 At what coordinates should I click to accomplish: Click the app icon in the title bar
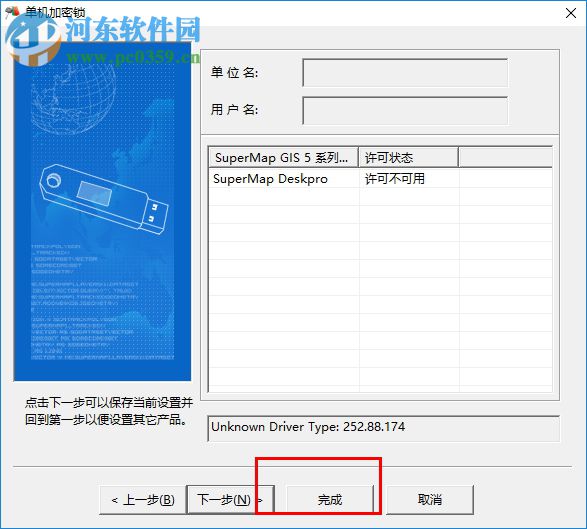(x=13, y=12)
